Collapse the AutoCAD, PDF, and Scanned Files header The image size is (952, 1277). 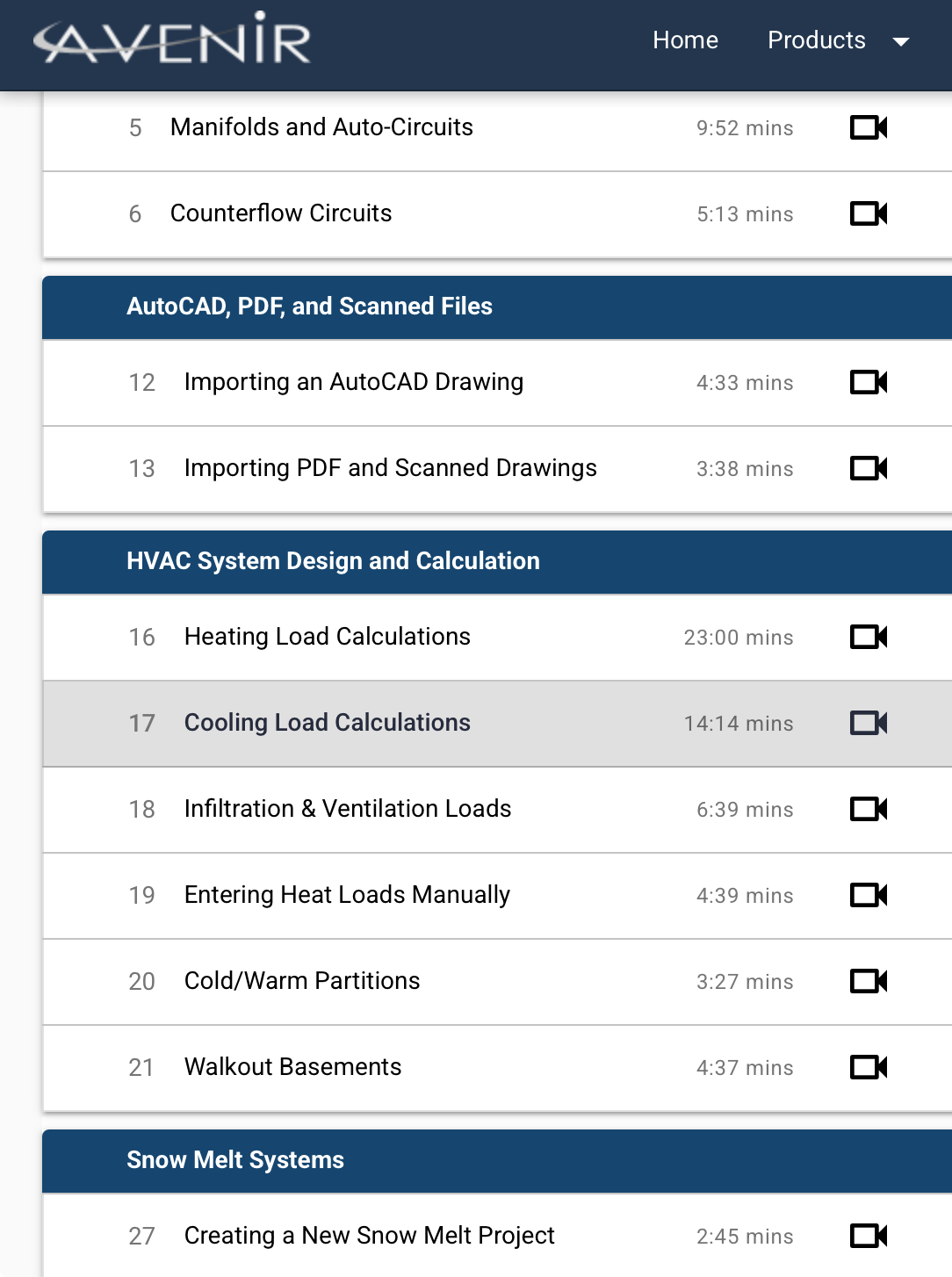497,307
